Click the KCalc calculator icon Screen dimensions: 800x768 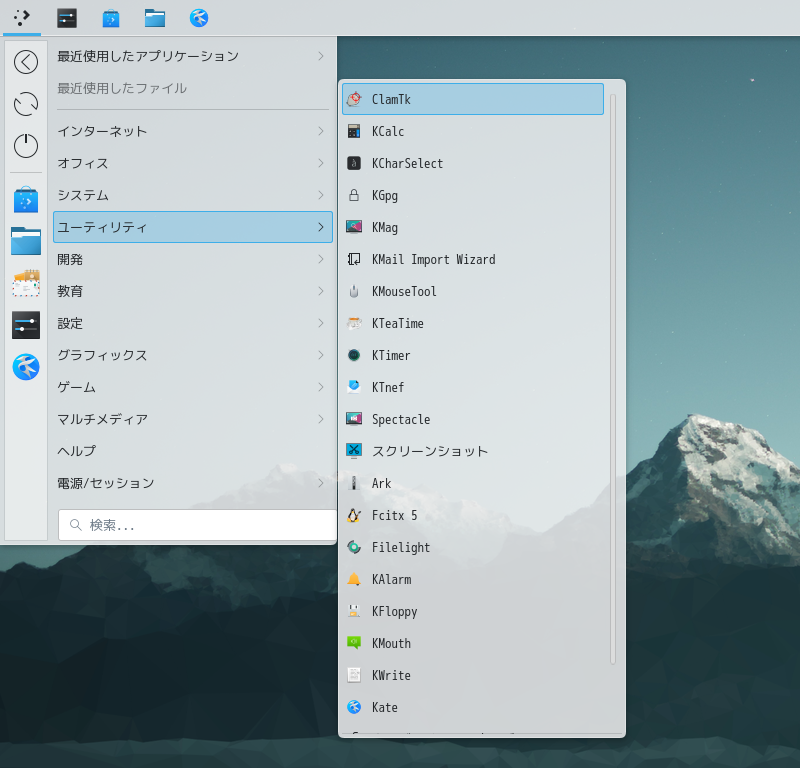[354, 131]
